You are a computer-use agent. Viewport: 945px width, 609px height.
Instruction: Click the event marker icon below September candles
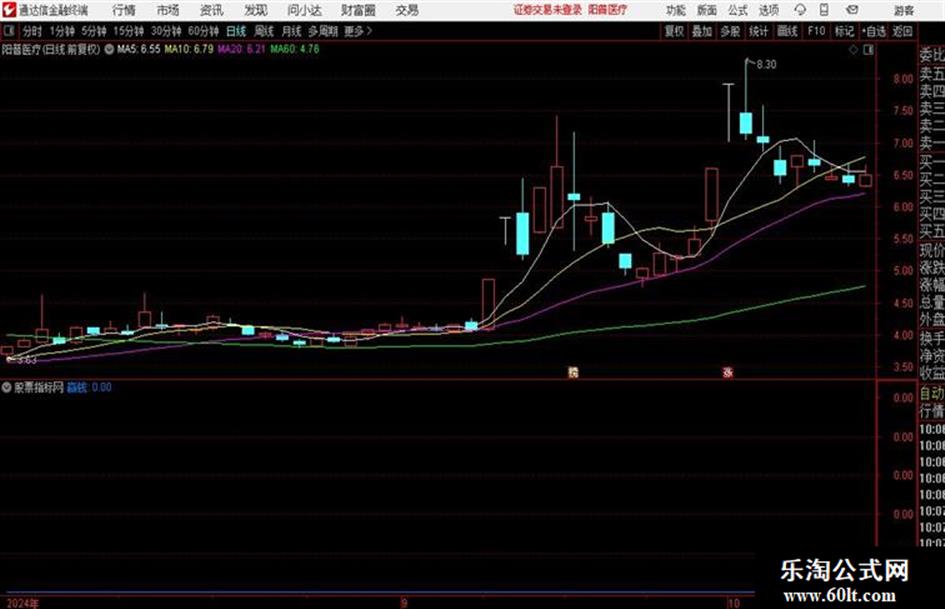coord(573,372)
